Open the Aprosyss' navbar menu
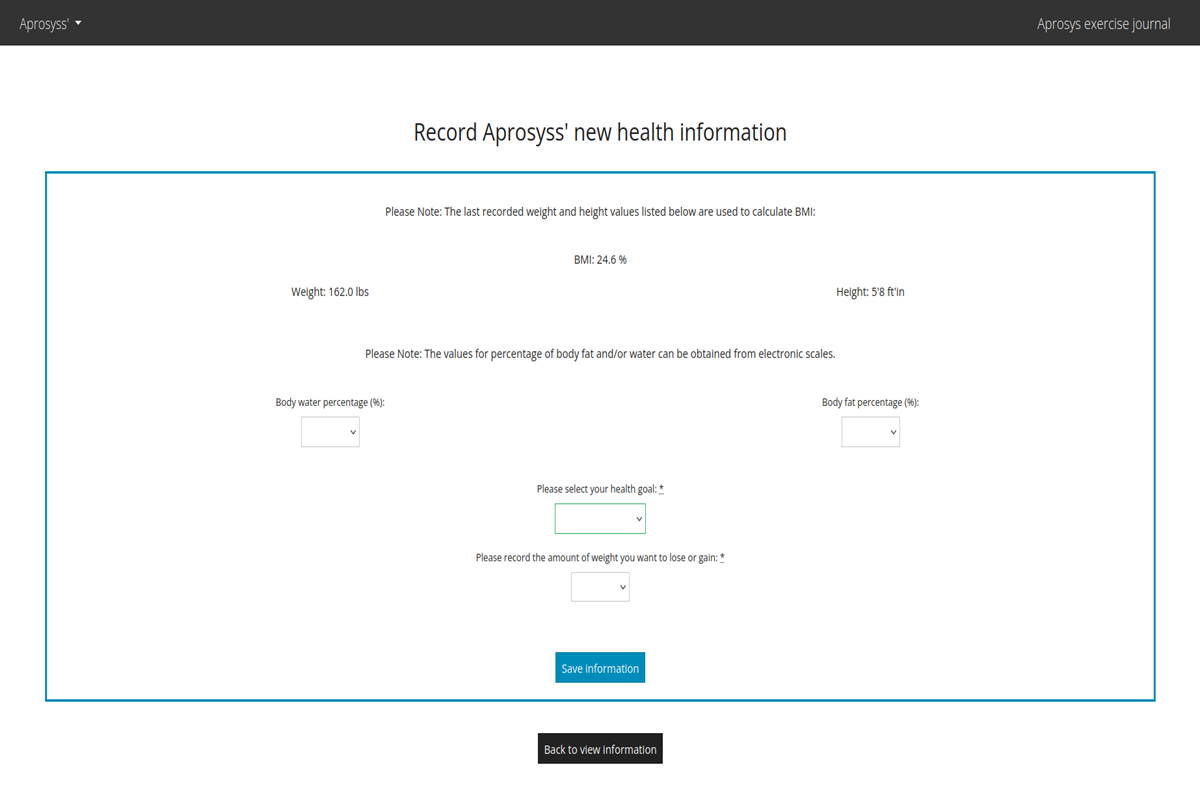The image size is (1200, 800). point(49,23)
